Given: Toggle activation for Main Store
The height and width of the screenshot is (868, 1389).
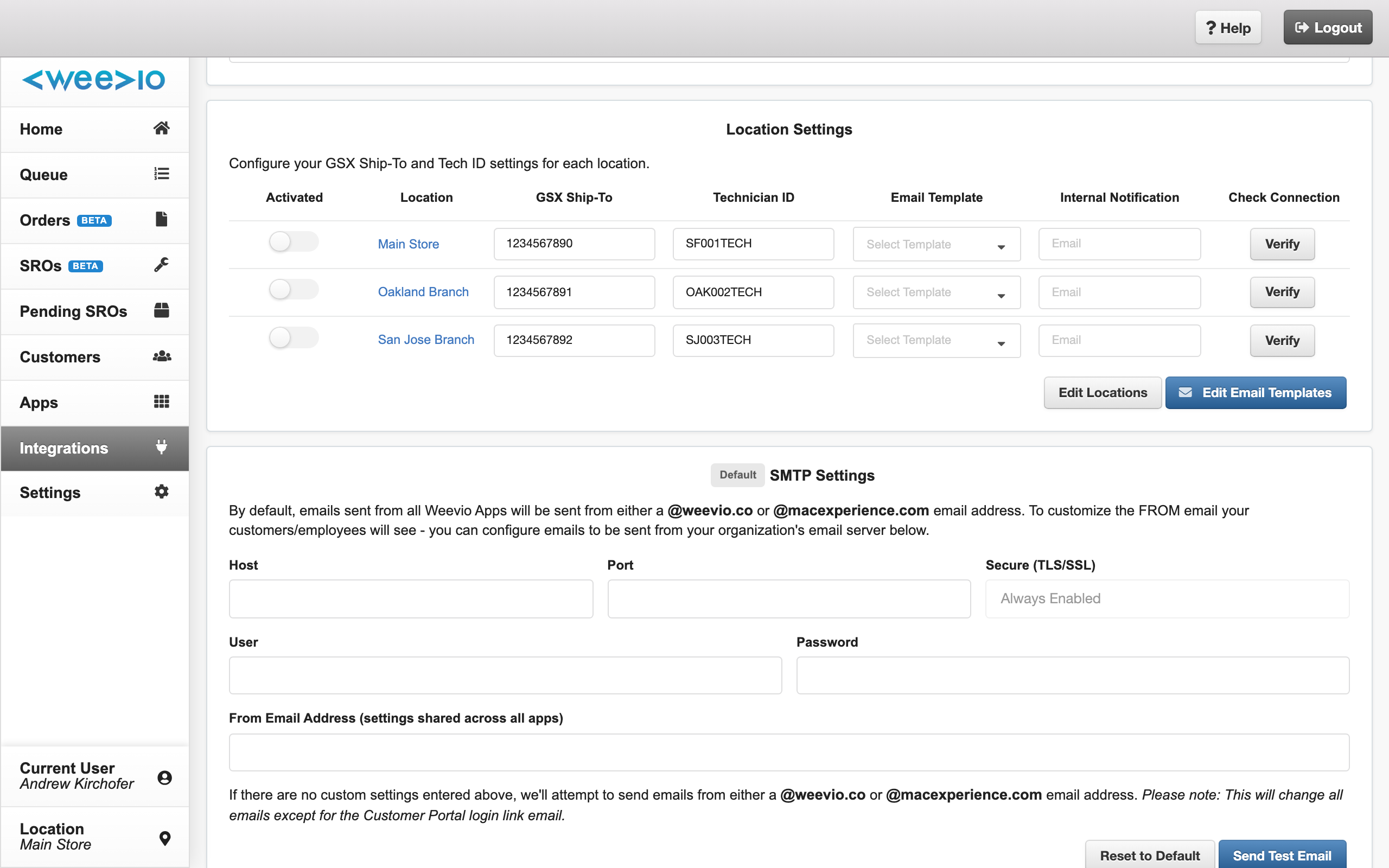Looking at the screenshot, I should pos(294,242).
